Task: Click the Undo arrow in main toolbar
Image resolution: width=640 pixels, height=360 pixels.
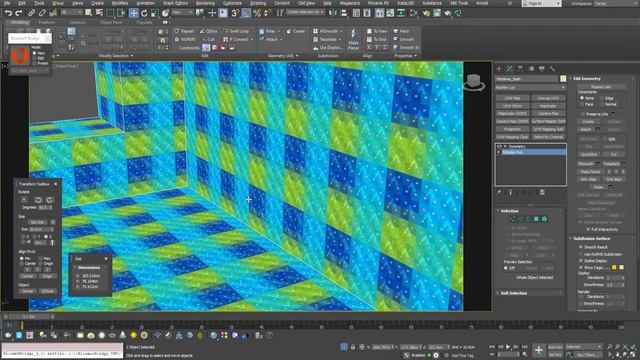Action: point(8,13)
